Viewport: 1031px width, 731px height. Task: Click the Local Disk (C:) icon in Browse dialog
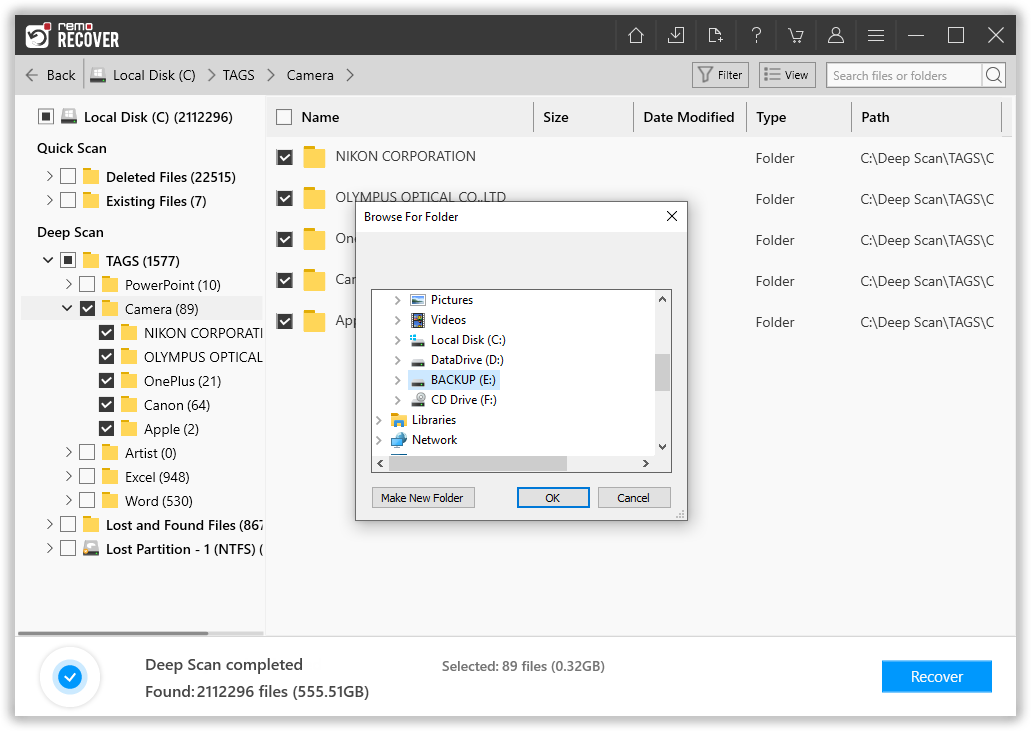418,340
